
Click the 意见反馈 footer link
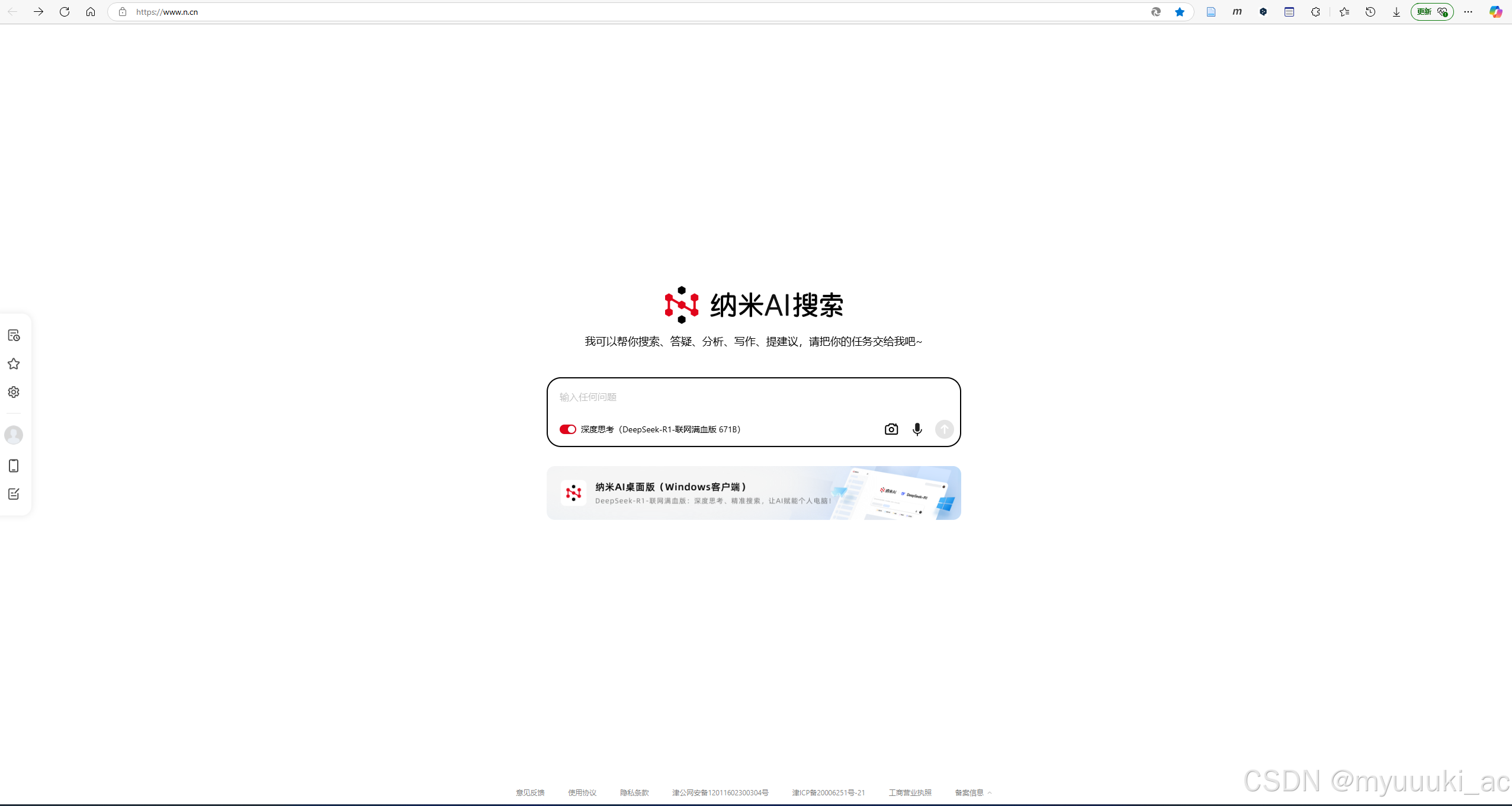click(529, 792)
